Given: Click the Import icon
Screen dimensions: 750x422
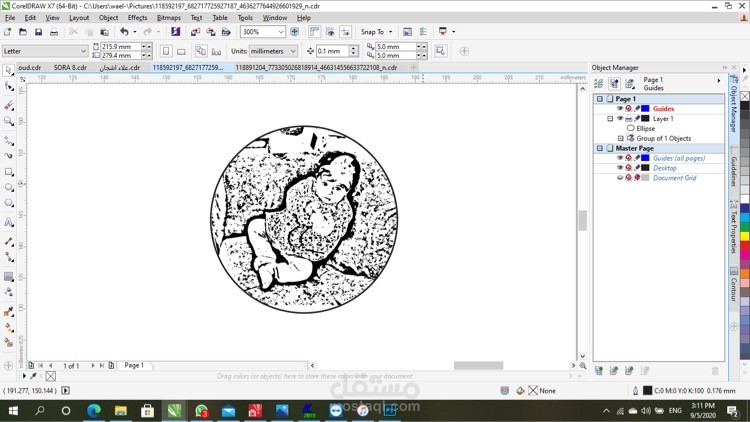Looking at the screenshot, I should (195, 32).
